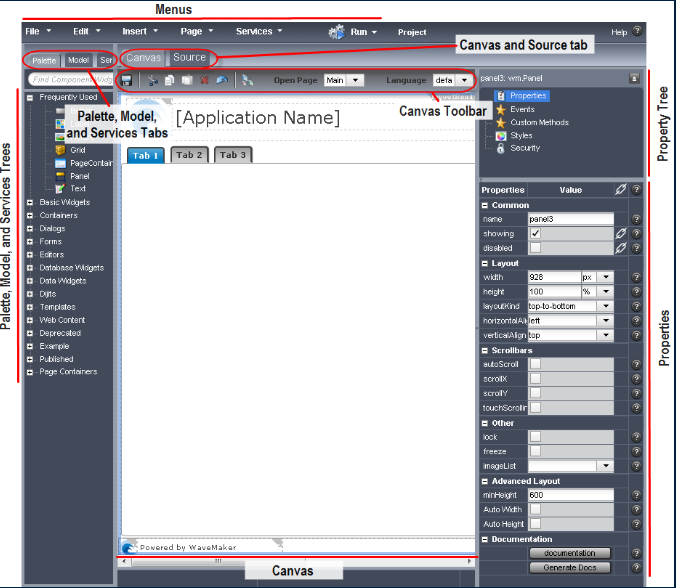Click the cut scissors icon in canvas toolbar
The height and width of the screenshot is (588, 676).
click(x=153, y=80)
